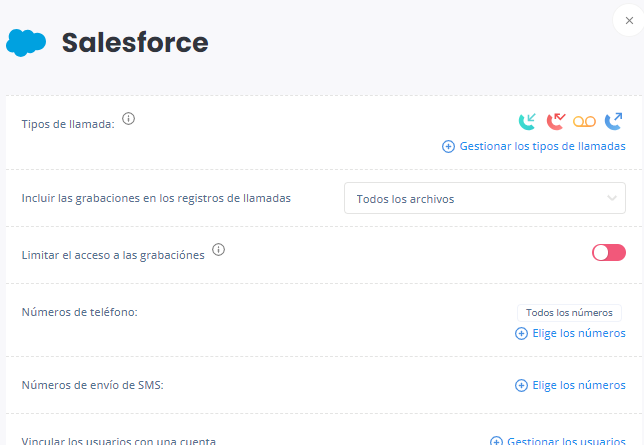
Task: Select the incoming call type icon
Action: pyautogui.click(x=527, y=122)
